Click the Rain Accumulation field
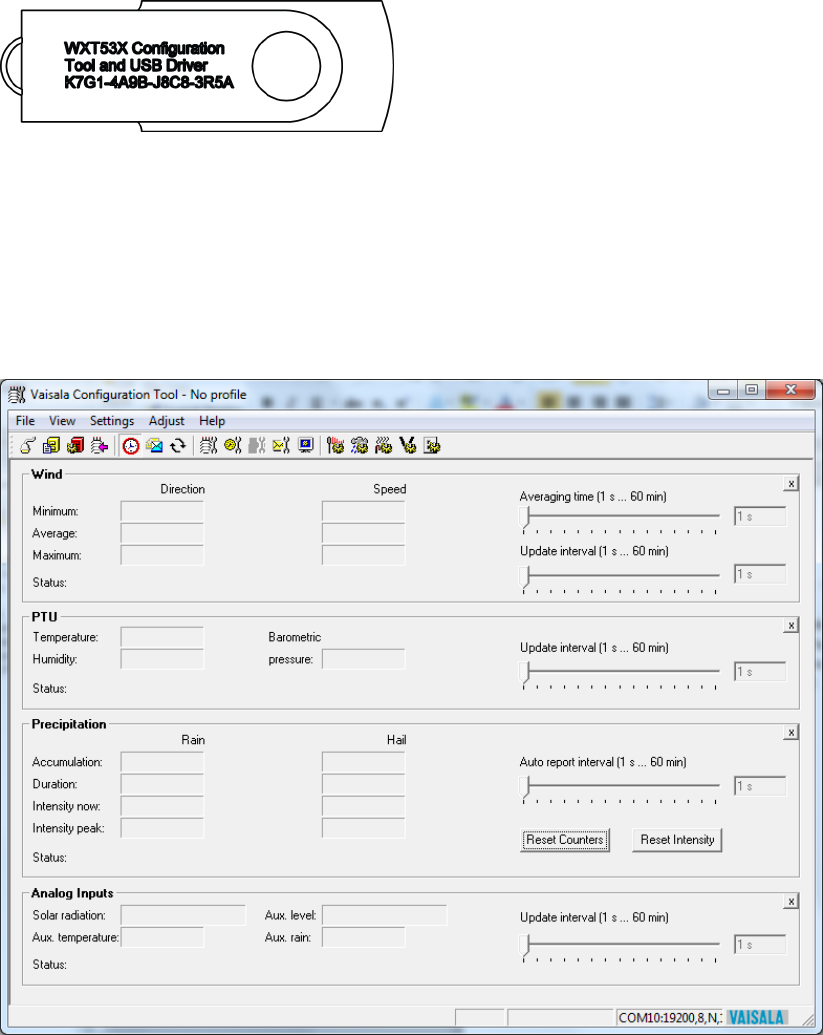 coord(162,762)
